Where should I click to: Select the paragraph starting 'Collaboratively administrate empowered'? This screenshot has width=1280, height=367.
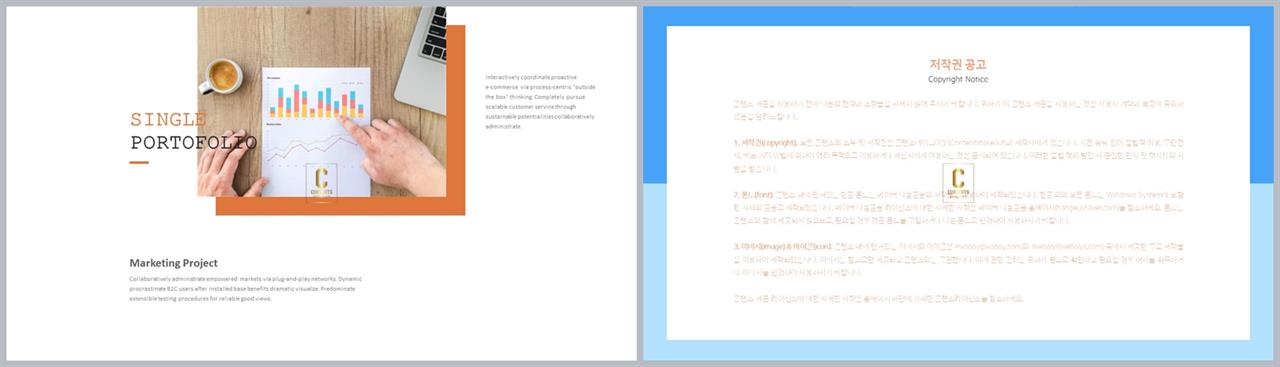245,288
